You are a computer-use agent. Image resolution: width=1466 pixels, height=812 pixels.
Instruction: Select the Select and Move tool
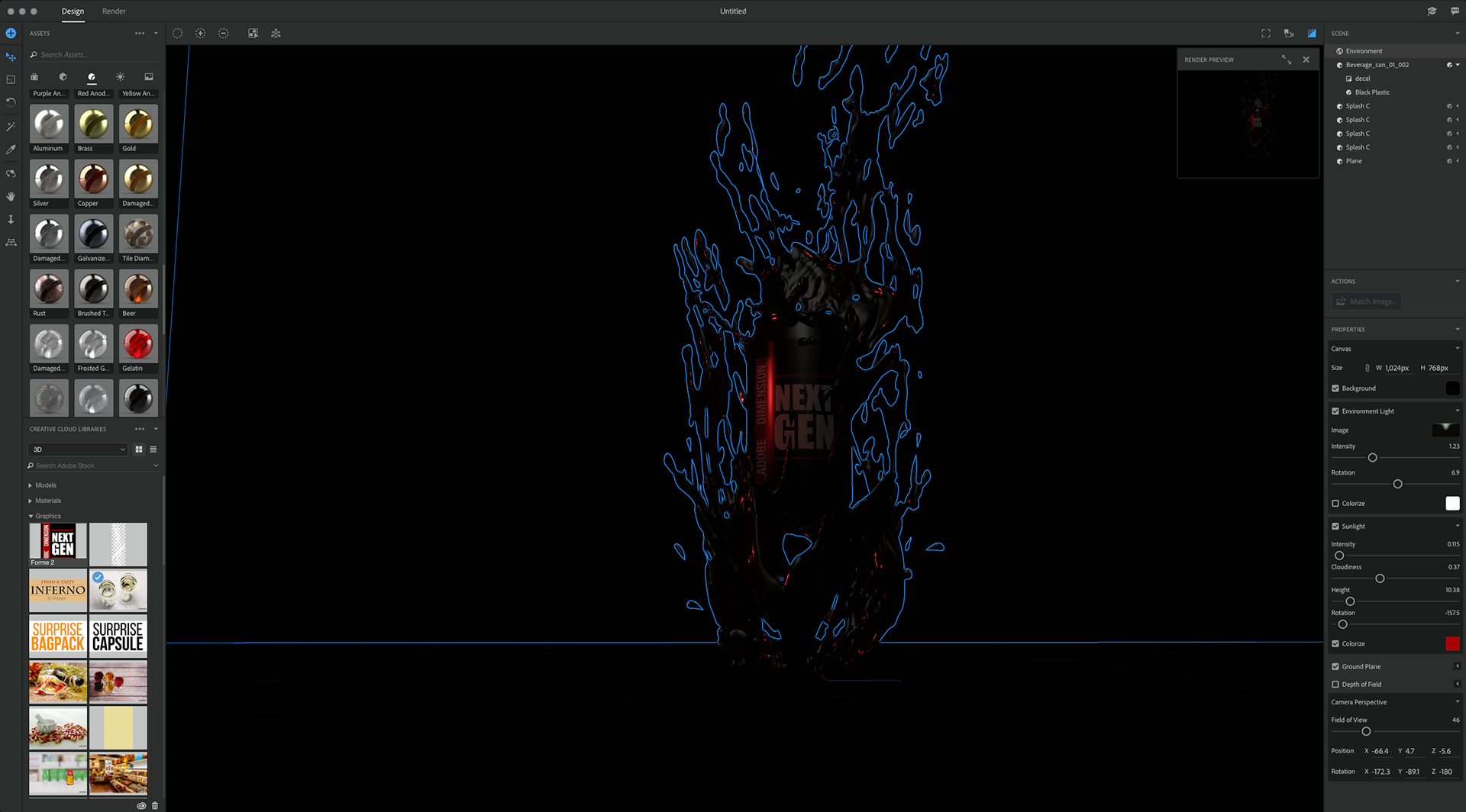[x=11, y=57]
